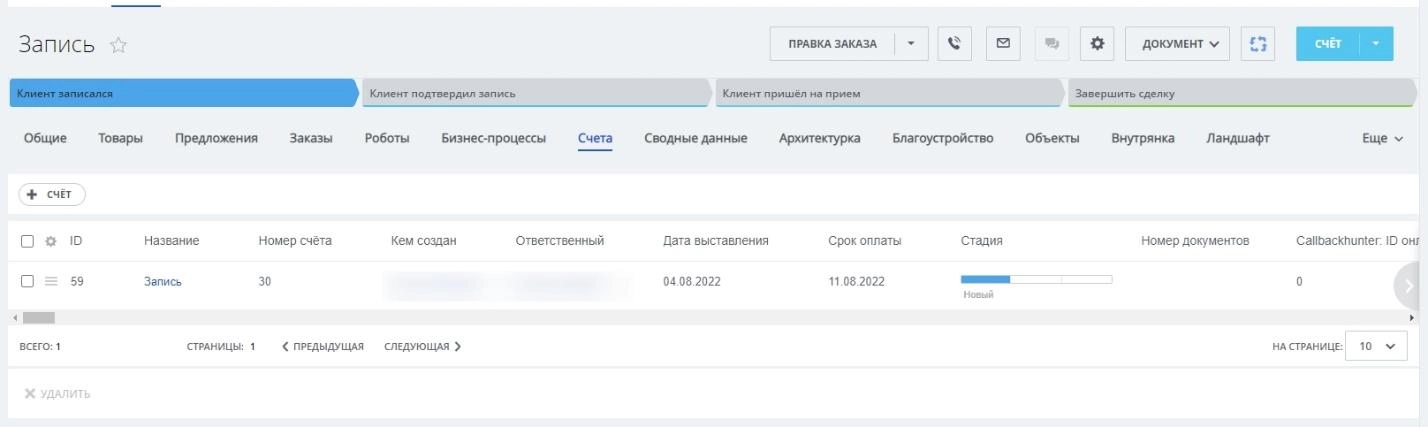Sort by the ID column header
This screenshot has width=1428, height=427.
76,241
